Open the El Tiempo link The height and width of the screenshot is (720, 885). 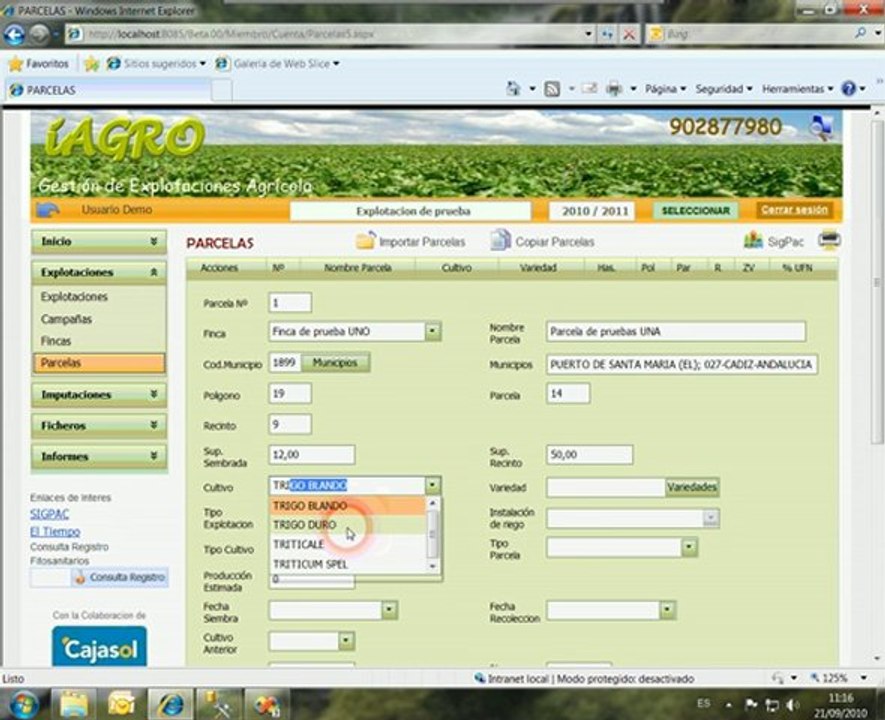55,532
